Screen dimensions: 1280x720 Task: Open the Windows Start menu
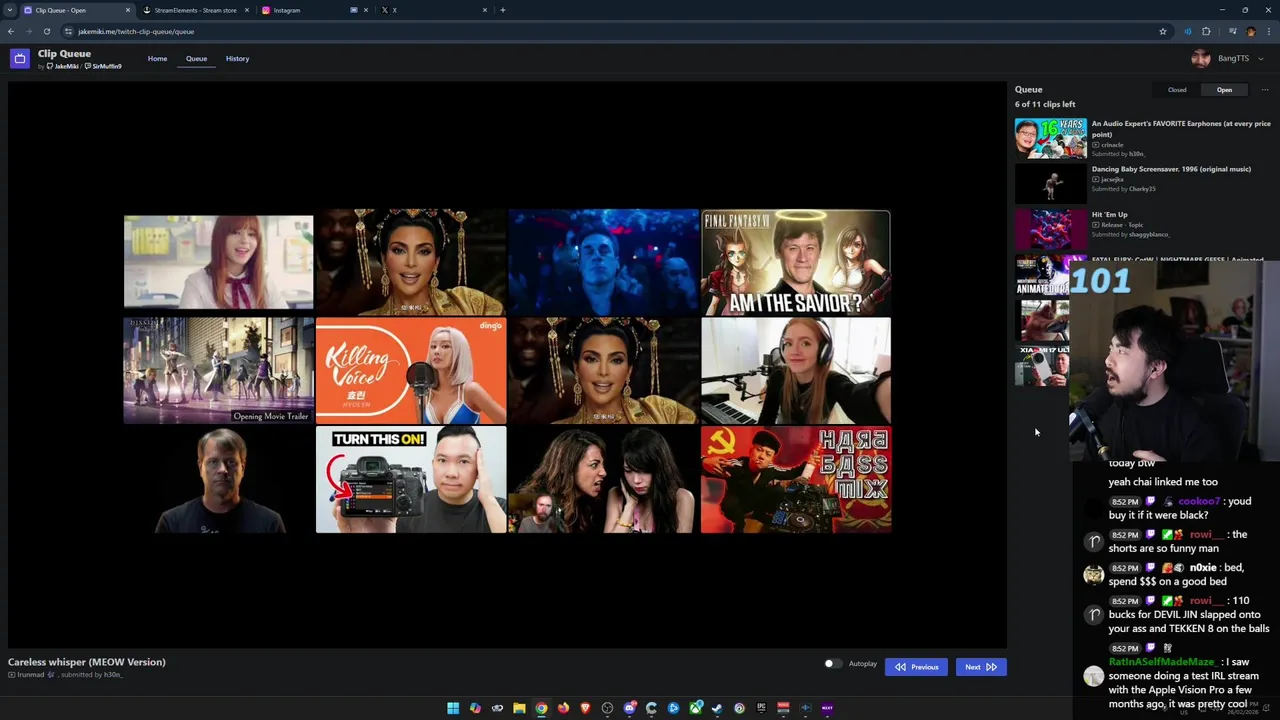(x=453, y=708)
